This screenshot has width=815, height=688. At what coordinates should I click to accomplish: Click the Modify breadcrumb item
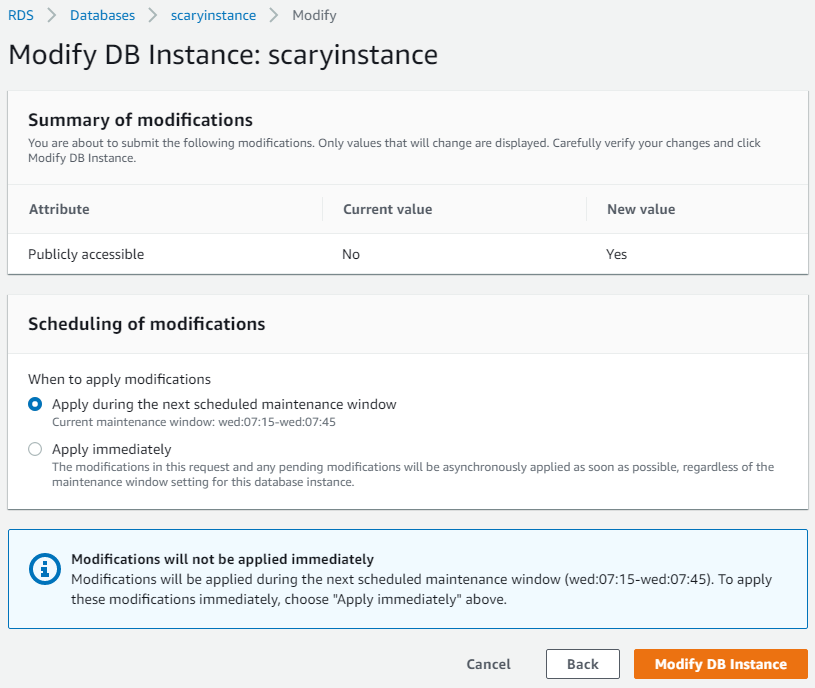tap(314, 16)
